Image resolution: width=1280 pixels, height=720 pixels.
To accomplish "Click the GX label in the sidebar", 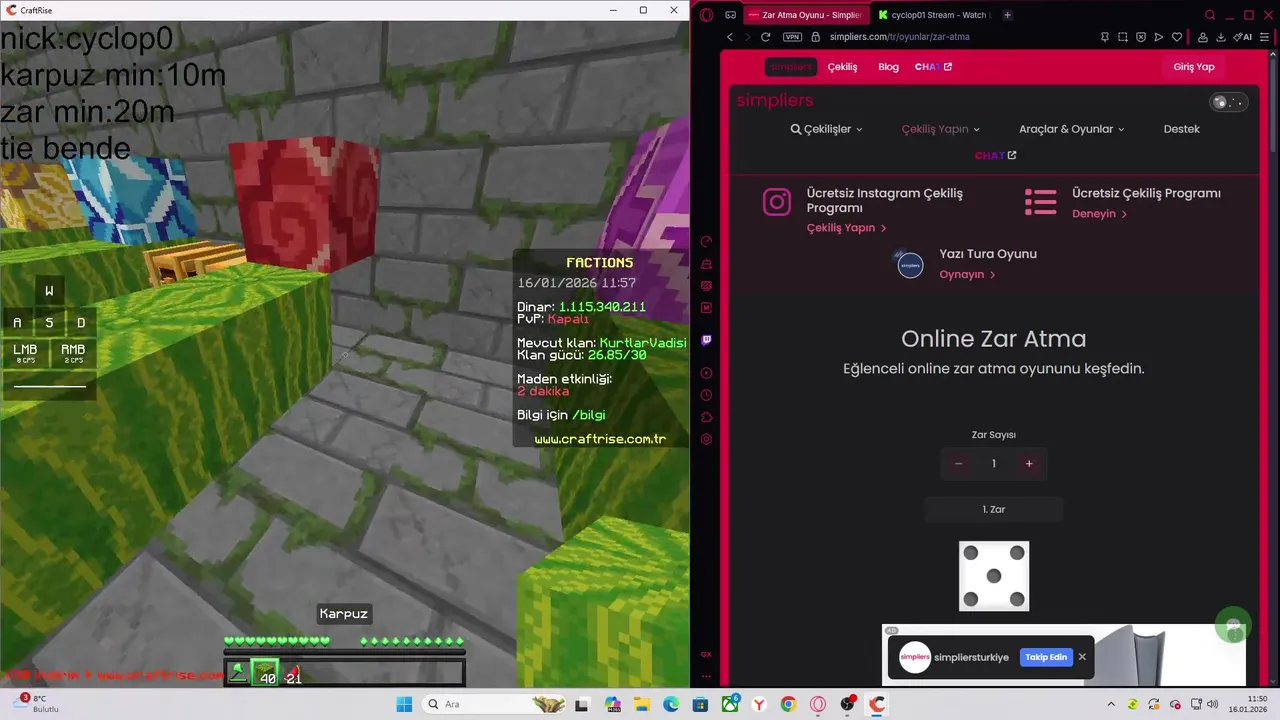I will (x=706, y=654).
